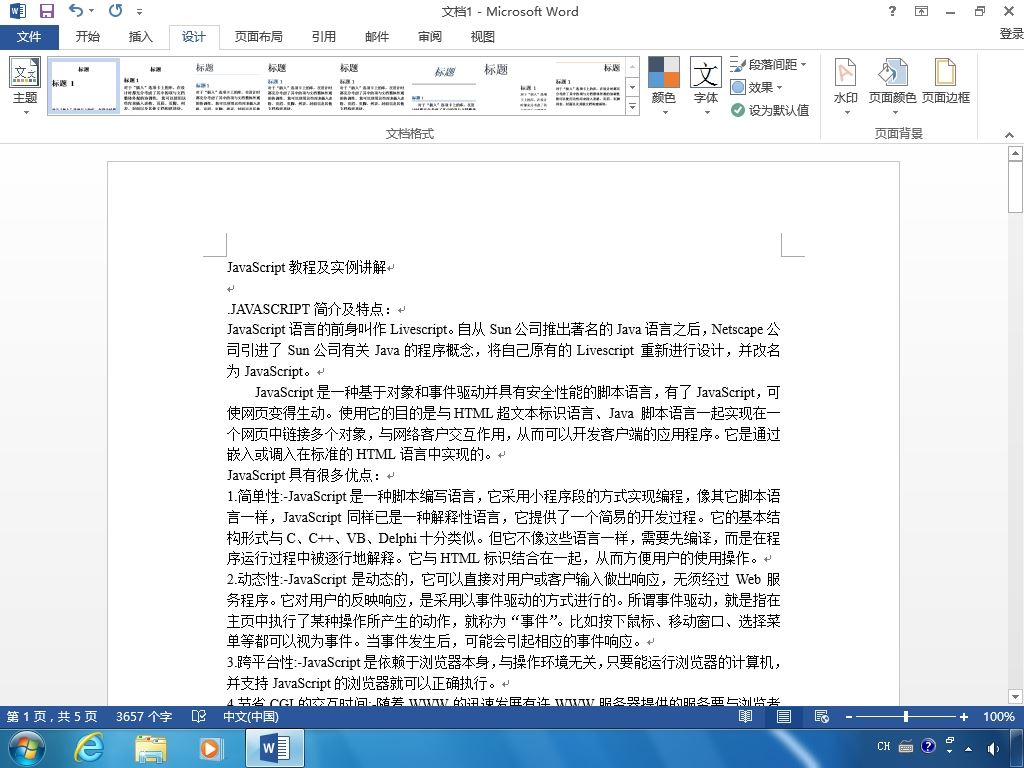Open Ribbon Display Options icon
Image resolution: width=1024 pixels, height=768 pixels.
pyautogui.click(x=921, y=11)
